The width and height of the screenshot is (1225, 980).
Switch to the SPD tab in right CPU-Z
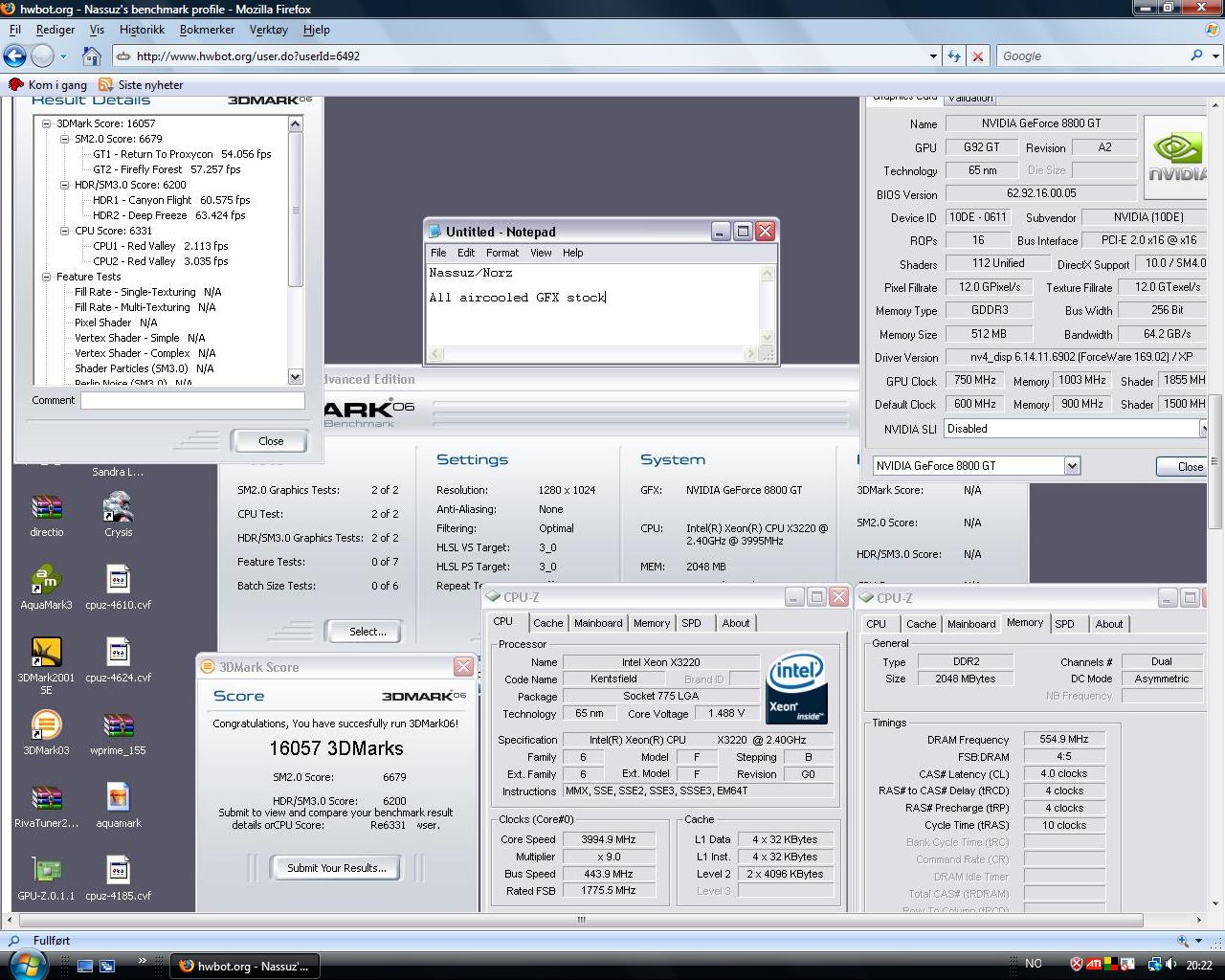(1064, 624)
